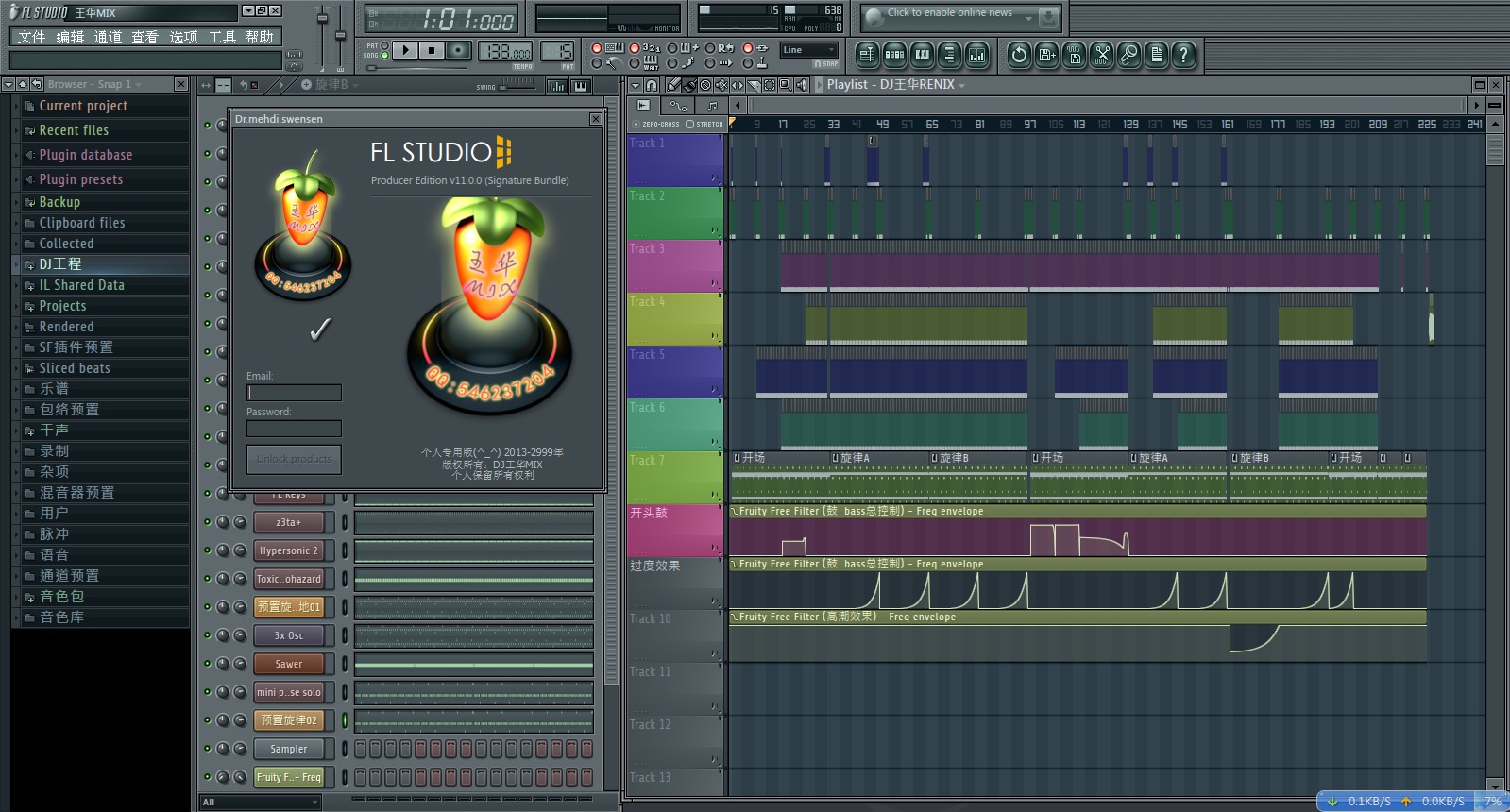Screen dimensions: 1510x812
Task: Start playback with the play button
Action: [x=405, y=50]
